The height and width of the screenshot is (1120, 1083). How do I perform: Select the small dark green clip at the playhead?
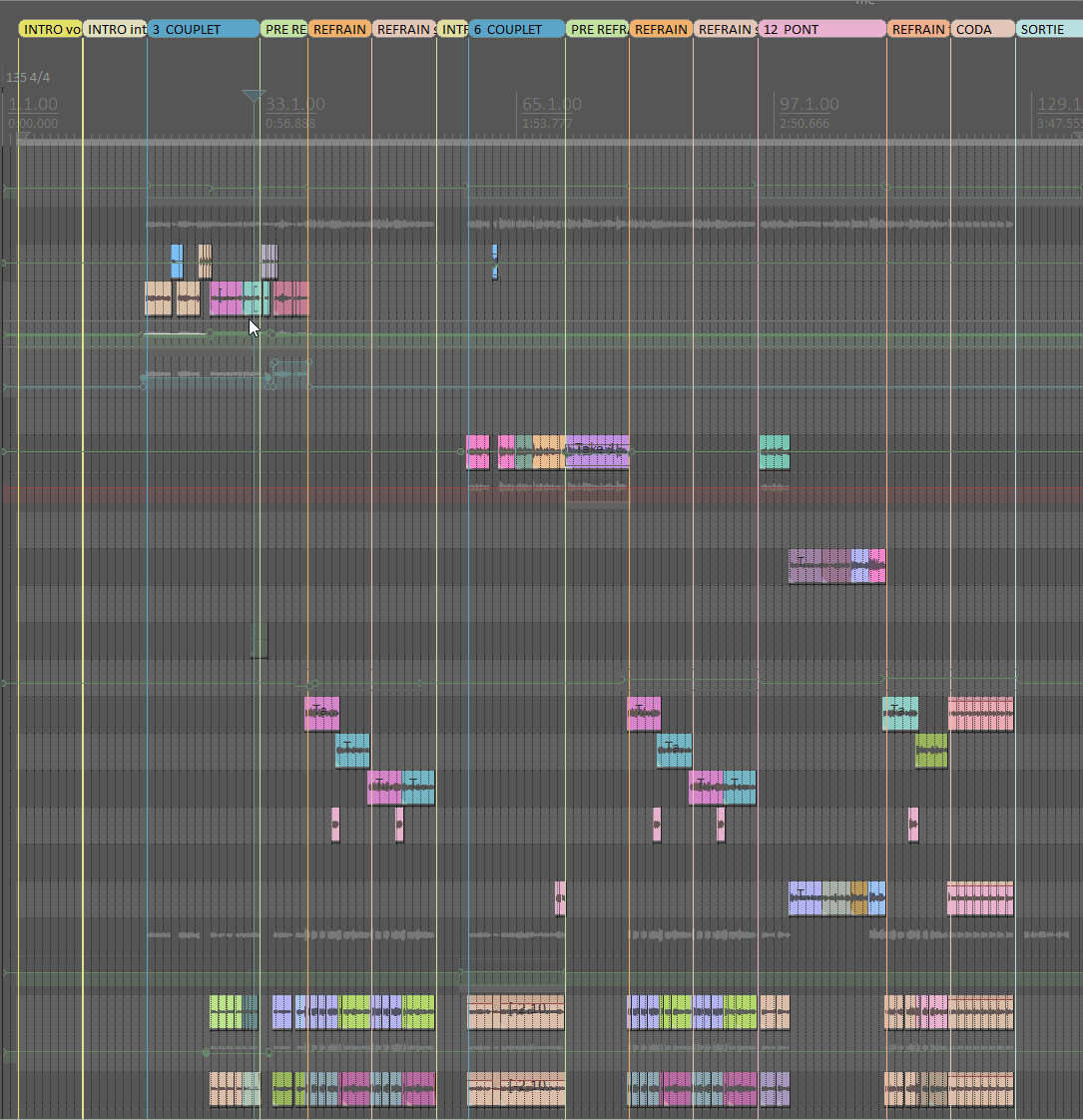click(260, 640)
